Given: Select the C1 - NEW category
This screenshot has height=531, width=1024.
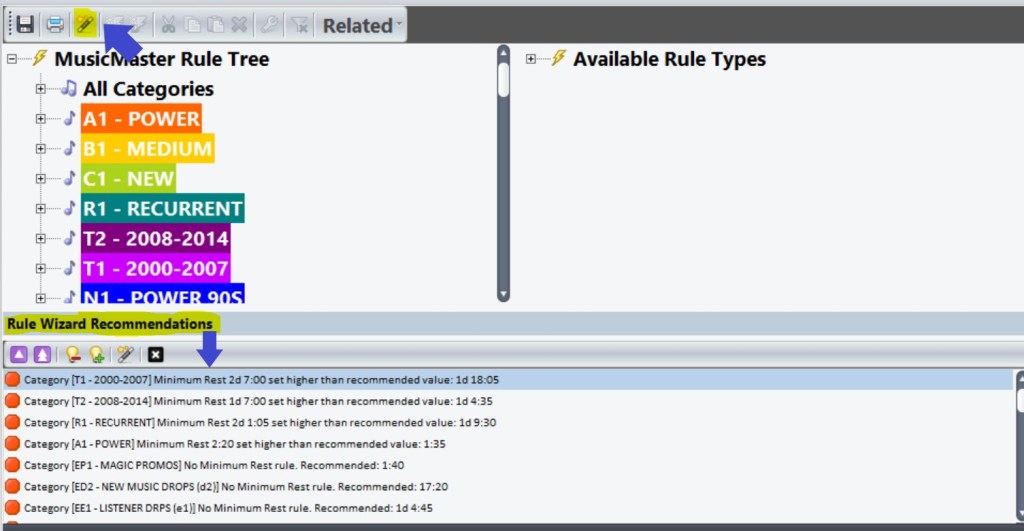Looking at the screenshot, I should tap(128, 179).
